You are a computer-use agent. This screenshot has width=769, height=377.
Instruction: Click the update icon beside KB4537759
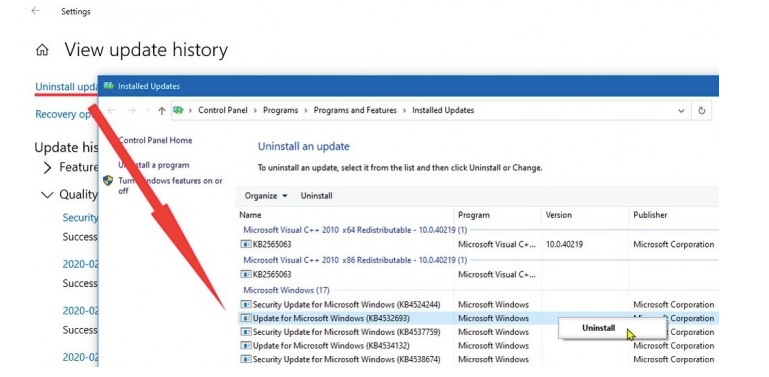coord(246,332)
